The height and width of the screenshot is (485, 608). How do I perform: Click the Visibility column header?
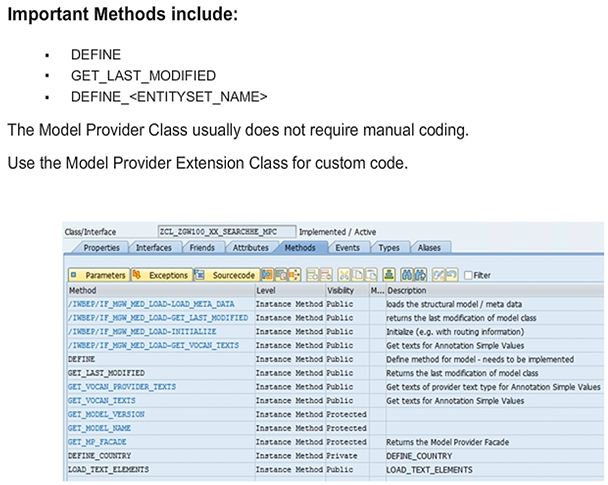340,290
